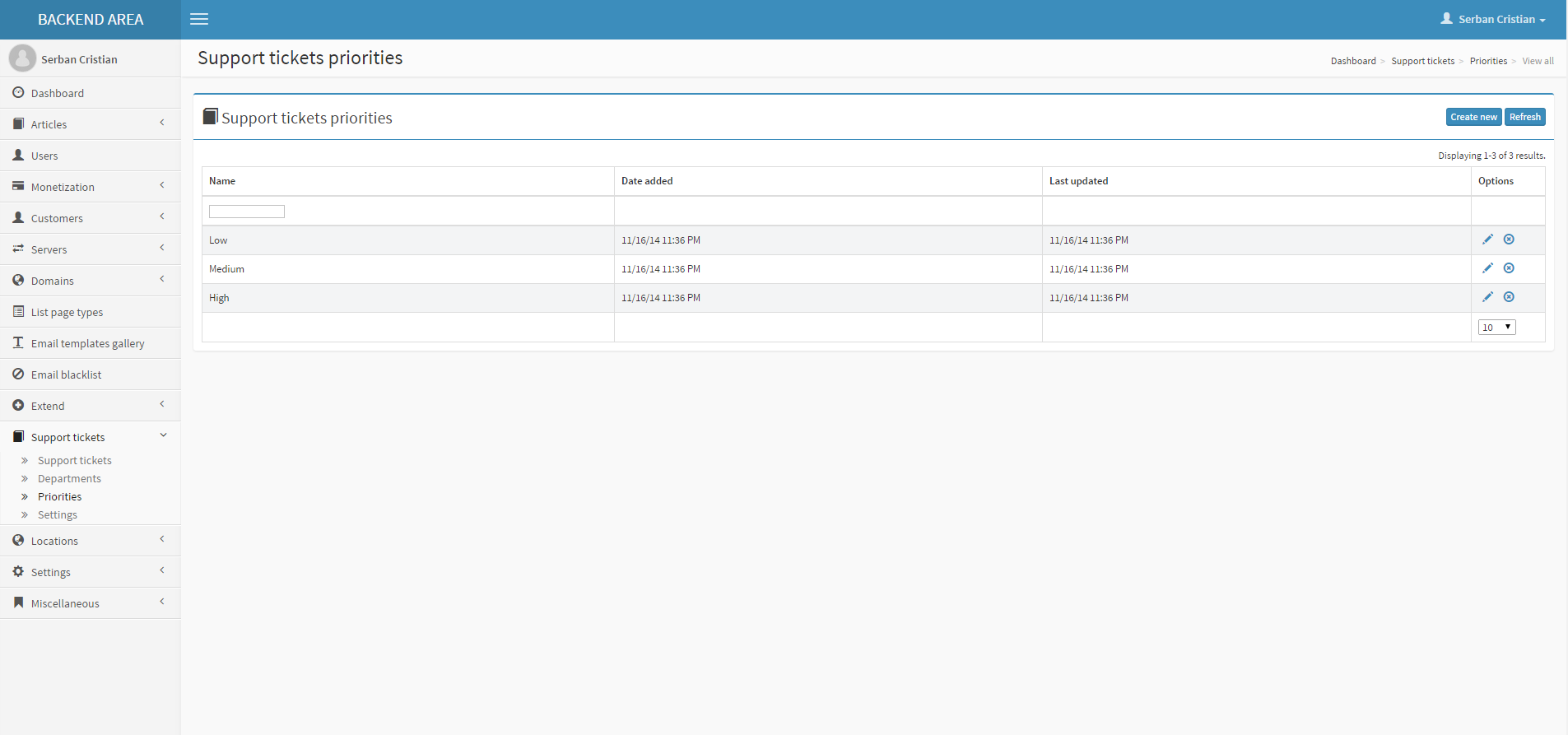1568x735 pixels.
Task: Open Departments under Support tickets
Action: [x=69, y=479]
